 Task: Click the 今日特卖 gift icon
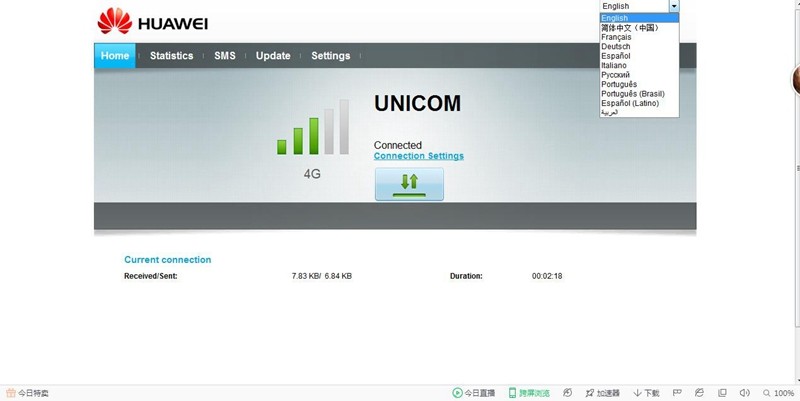11,393
